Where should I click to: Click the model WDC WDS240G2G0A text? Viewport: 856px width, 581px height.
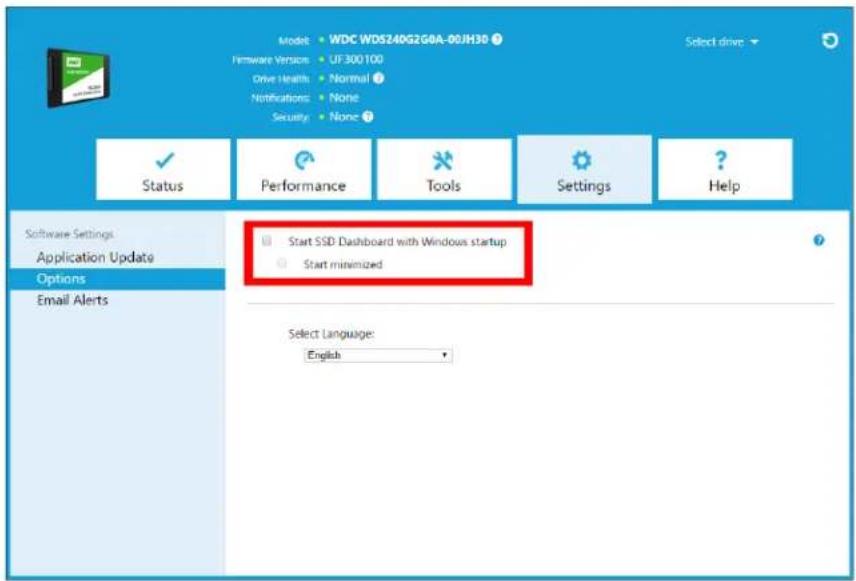408,39
